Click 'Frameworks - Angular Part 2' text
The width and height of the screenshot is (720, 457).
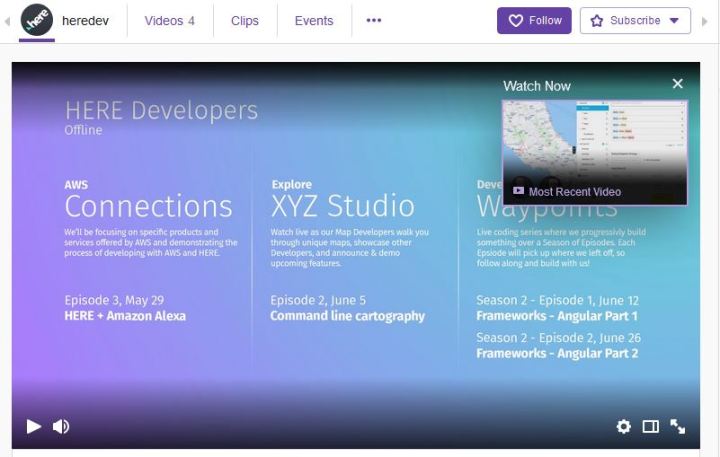557,353
